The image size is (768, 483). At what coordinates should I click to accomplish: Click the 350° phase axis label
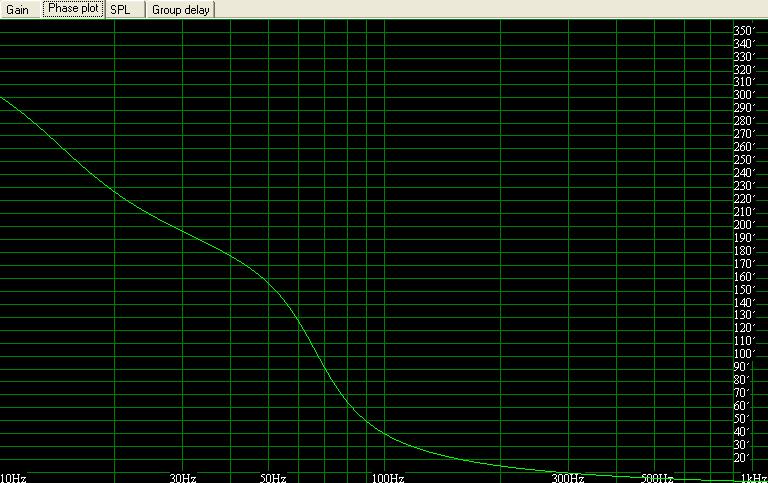(x=743, y=31)
